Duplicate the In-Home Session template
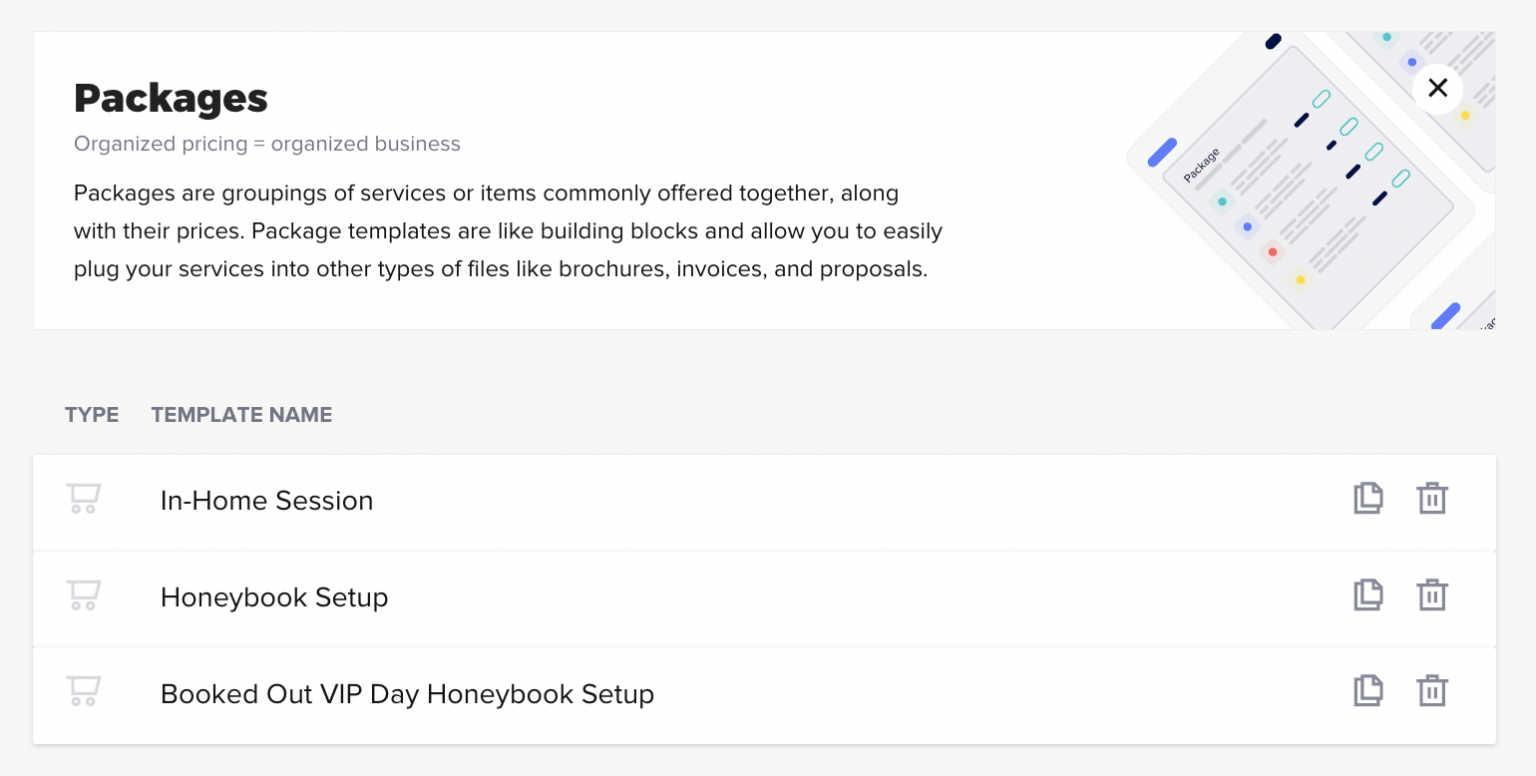The height and width of the screenshot is (776, 1536). (x=1369, y=498)
